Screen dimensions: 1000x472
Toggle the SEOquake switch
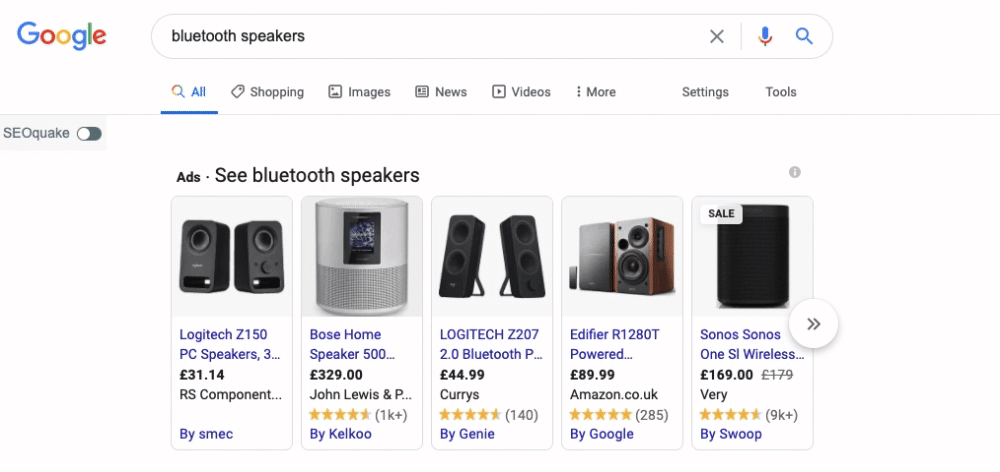coord(89,133)
